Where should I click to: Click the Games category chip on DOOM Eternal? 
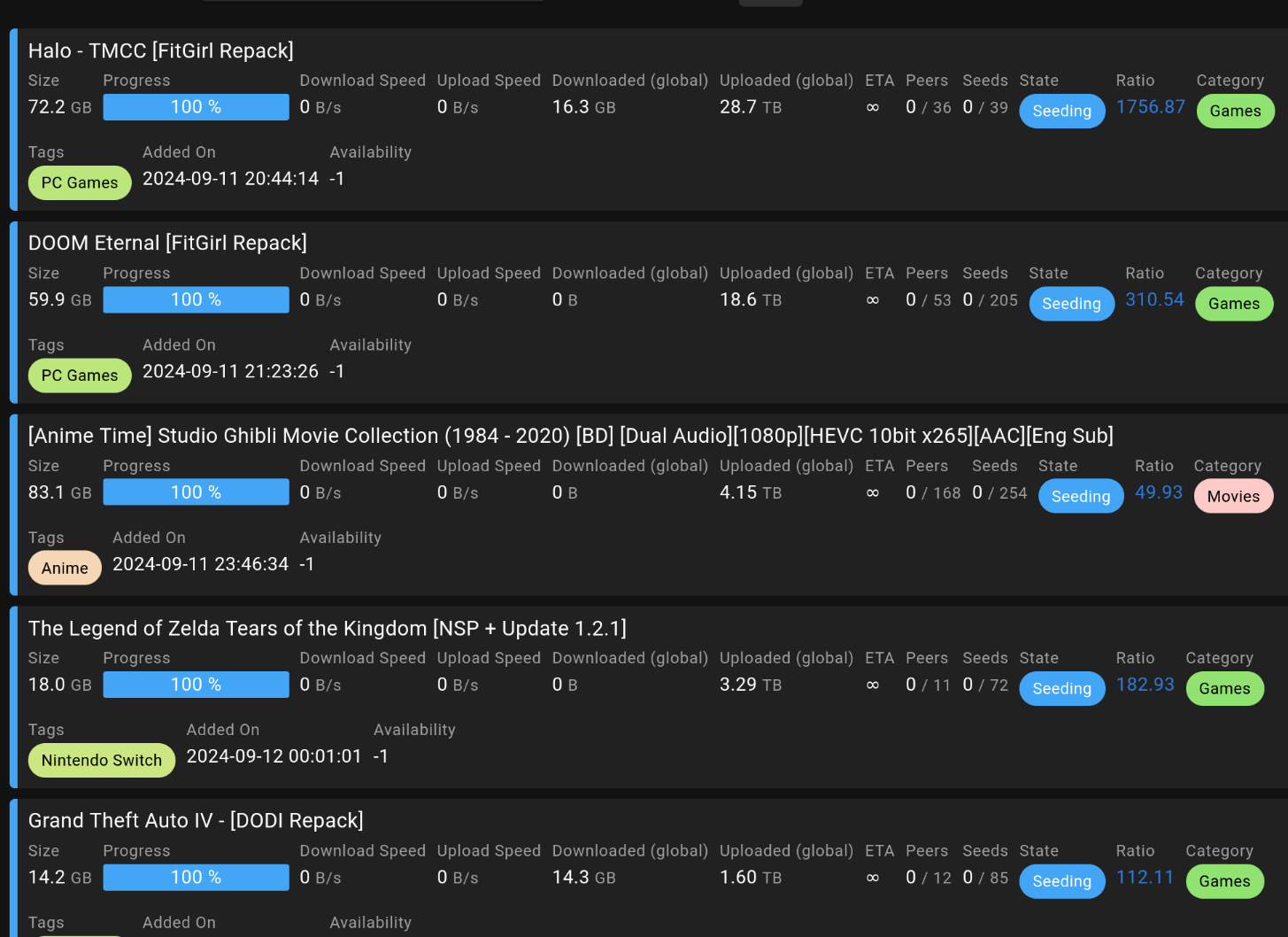pyautogui.click(x=1234, y=304)
